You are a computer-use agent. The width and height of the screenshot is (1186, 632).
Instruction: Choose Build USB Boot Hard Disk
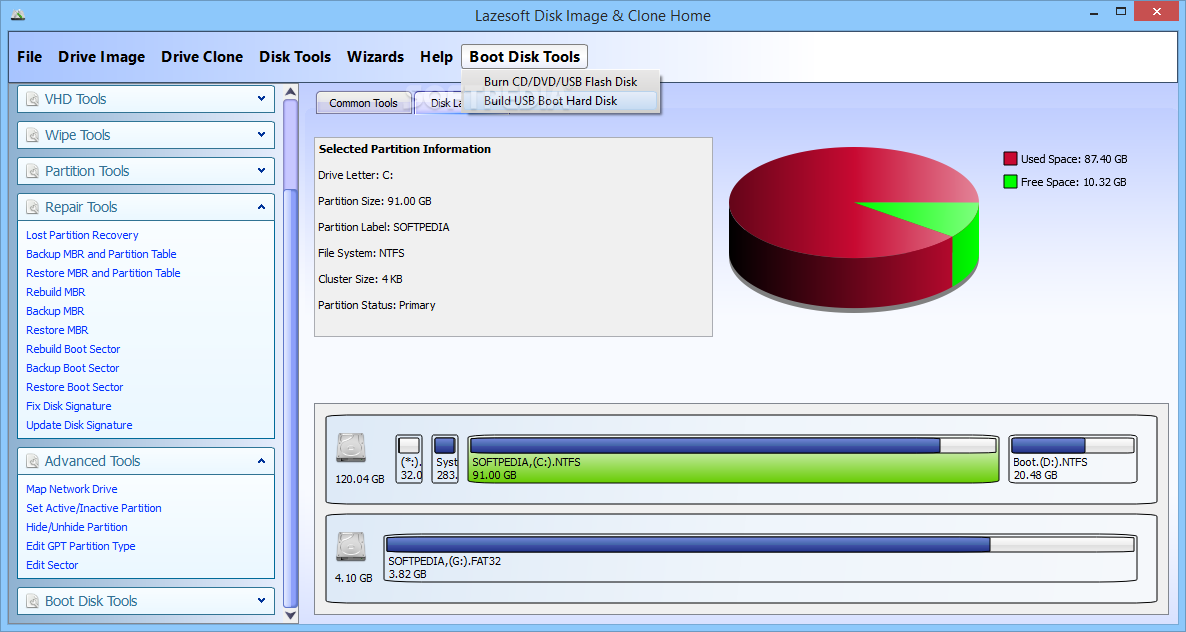[560, 101]
